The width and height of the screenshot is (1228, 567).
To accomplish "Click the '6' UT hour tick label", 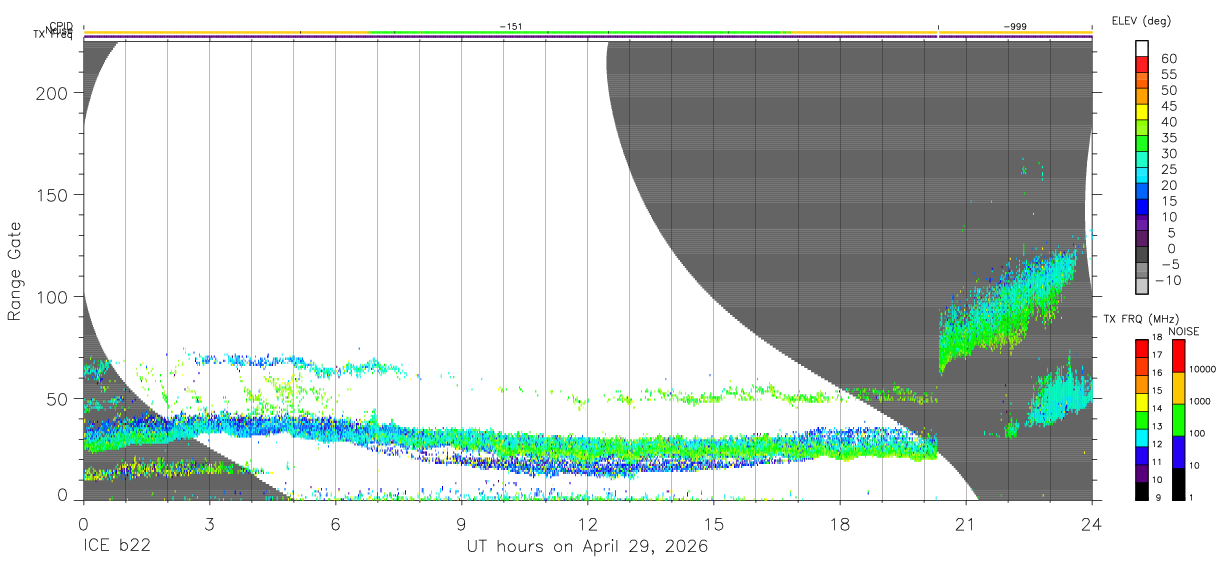I will (x=335, y=523).
